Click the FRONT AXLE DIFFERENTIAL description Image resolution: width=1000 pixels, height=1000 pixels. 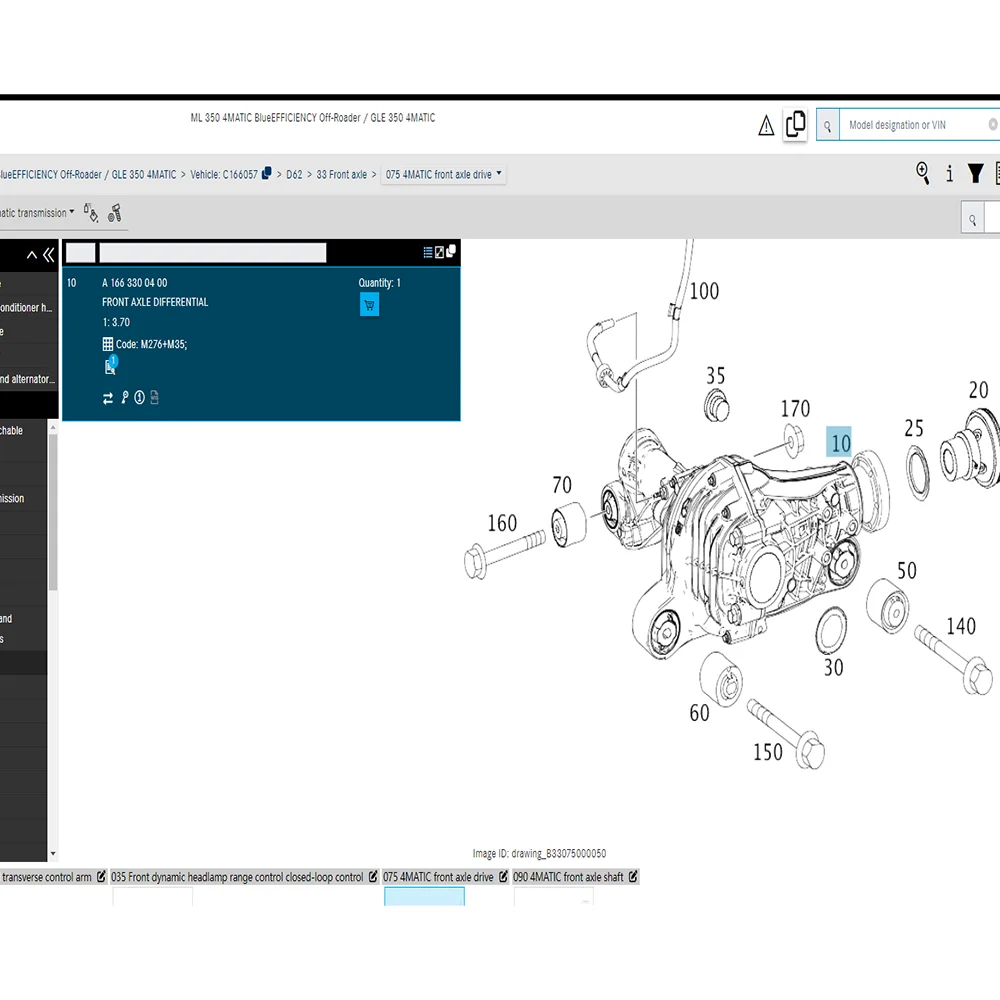155,302
